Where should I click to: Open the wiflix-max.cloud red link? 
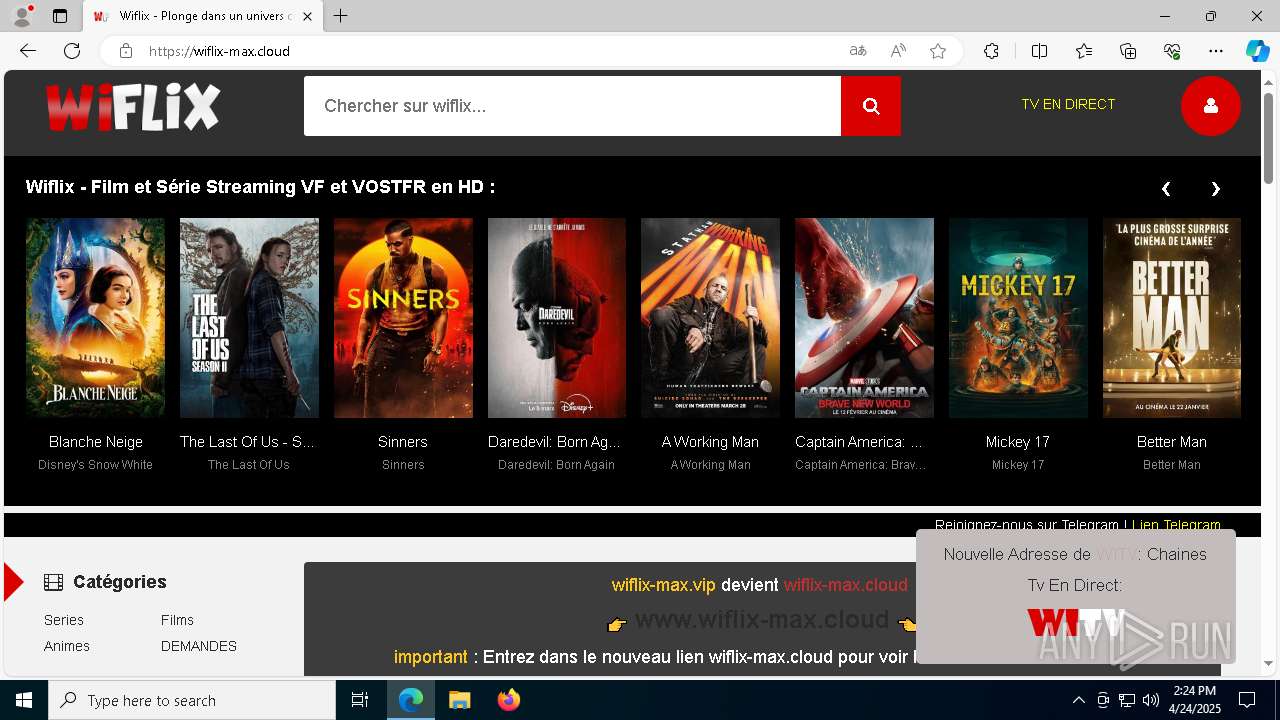pos(845,585)
